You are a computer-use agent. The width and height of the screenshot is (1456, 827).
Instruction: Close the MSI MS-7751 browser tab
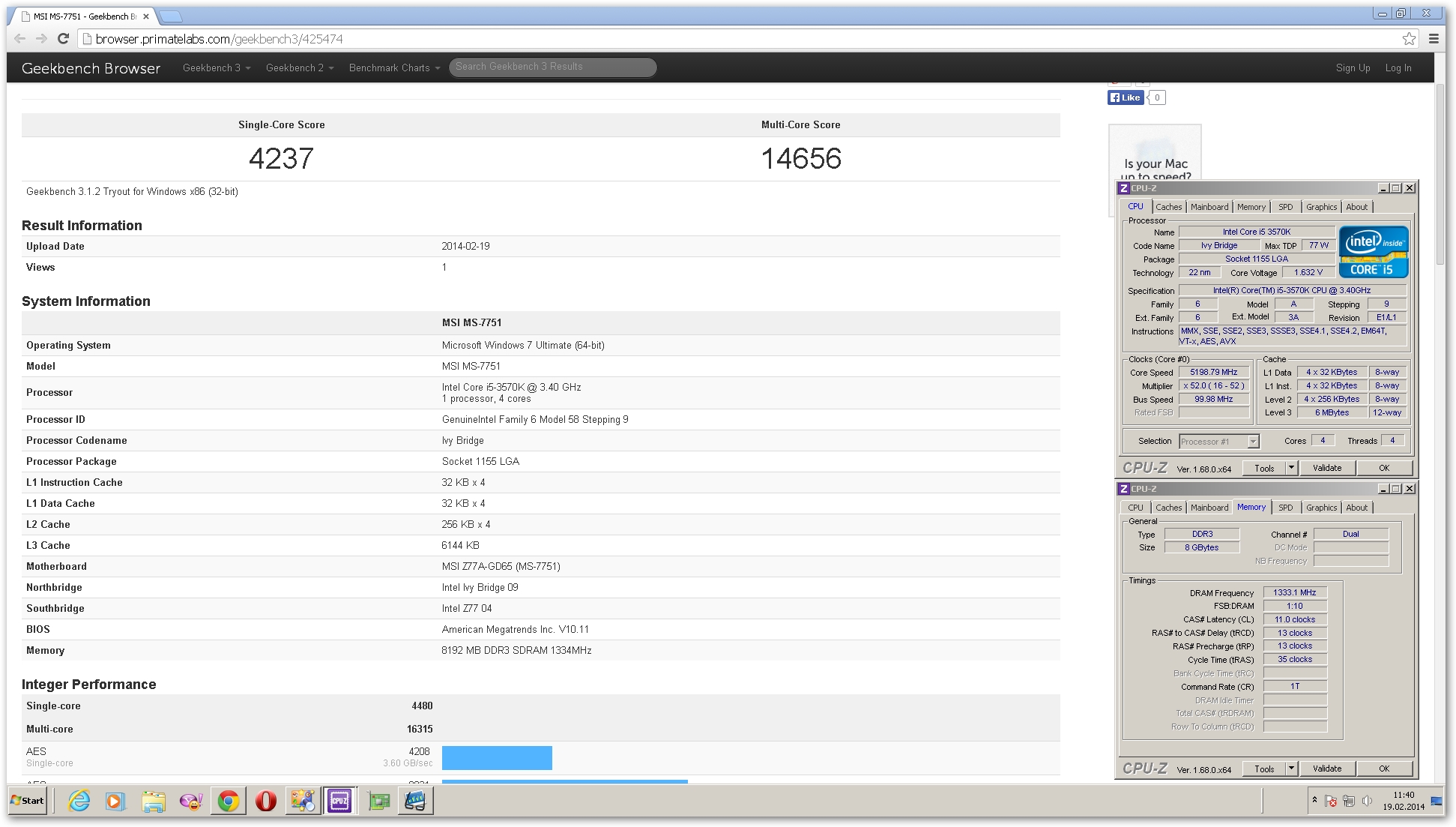pyautogui.click(x=146, y=16)
